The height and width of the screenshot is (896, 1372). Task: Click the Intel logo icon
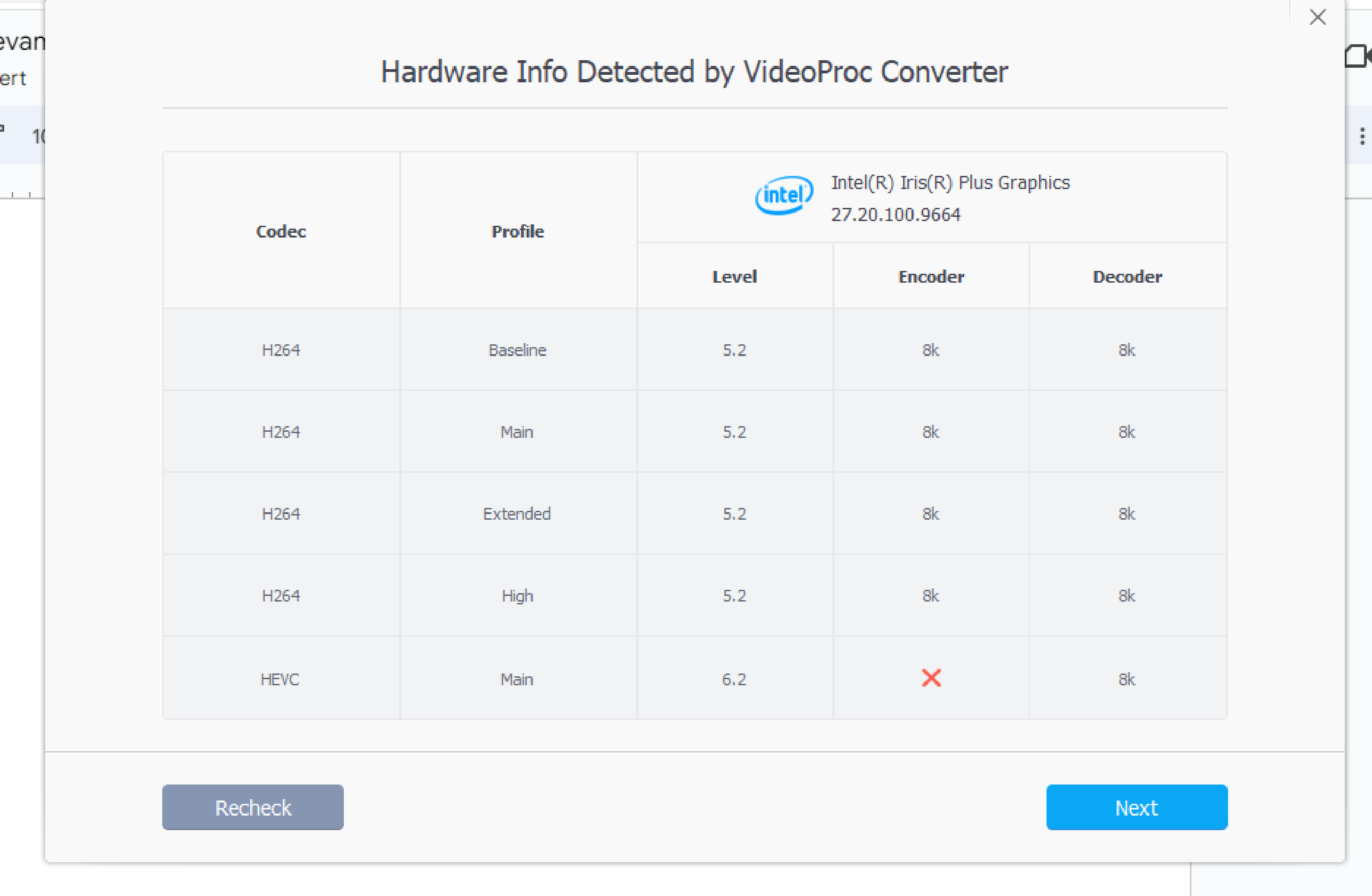784,196
